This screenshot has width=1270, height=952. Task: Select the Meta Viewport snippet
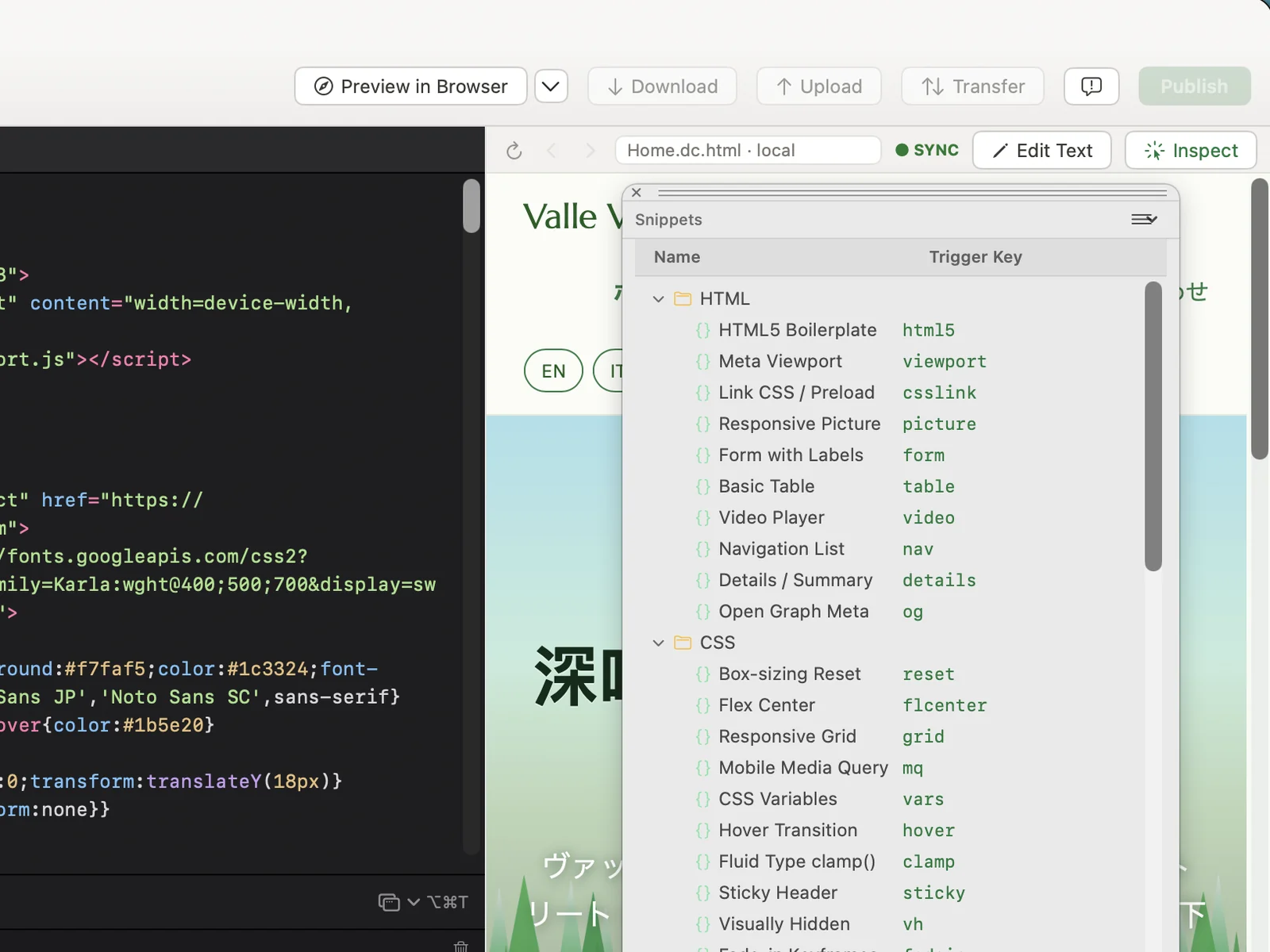[889, 362]
